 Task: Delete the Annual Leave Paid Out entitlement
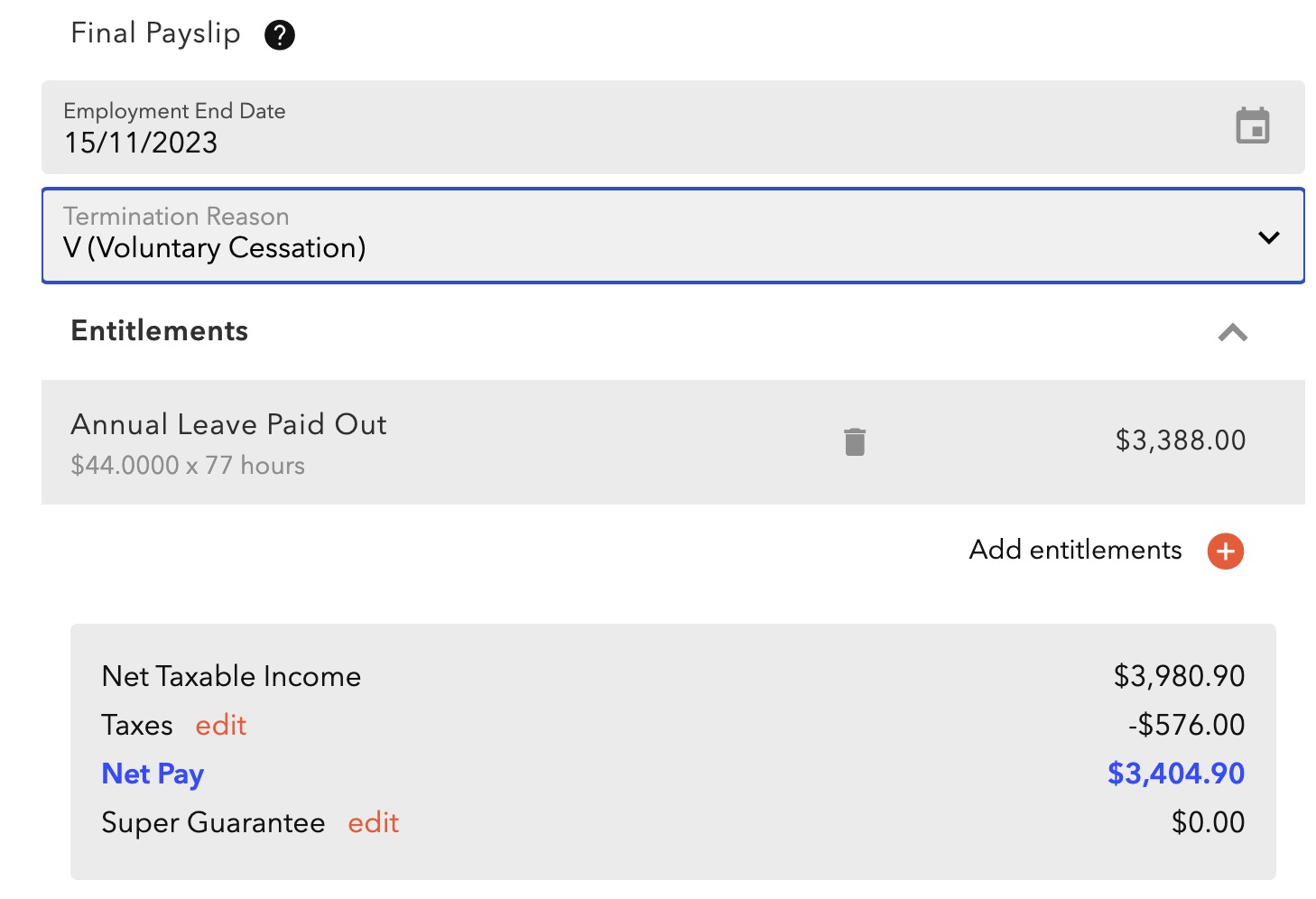pyautogui.click(x=855, y=441)
